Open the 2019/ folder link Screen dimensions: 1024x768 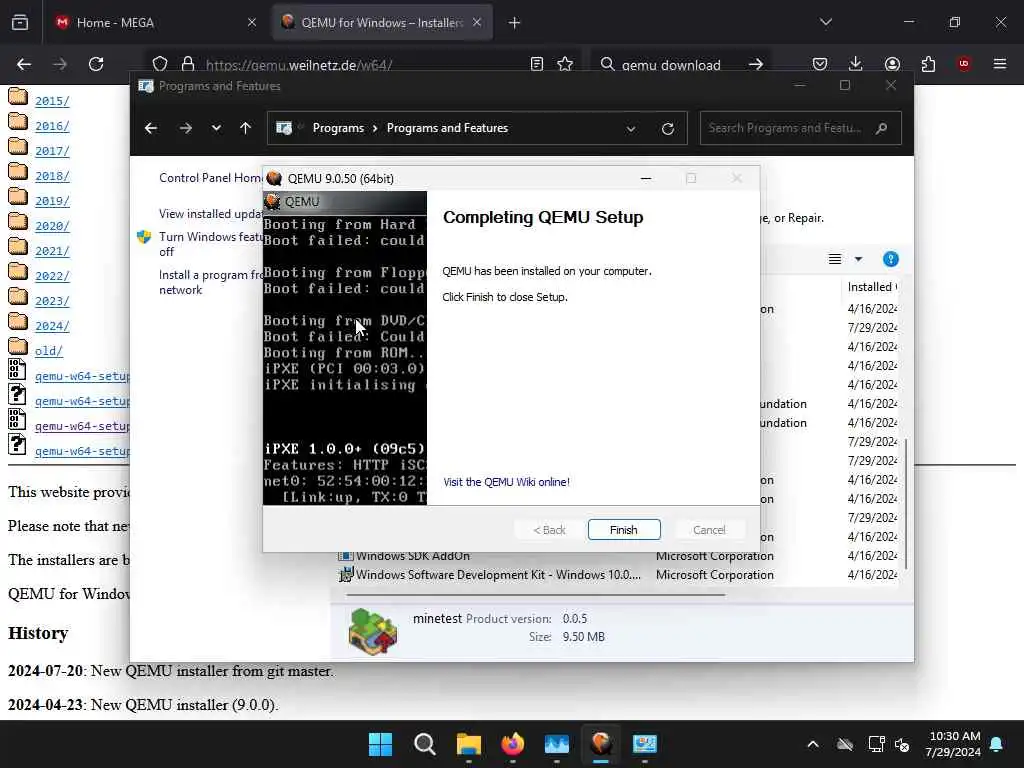[52, 200]
